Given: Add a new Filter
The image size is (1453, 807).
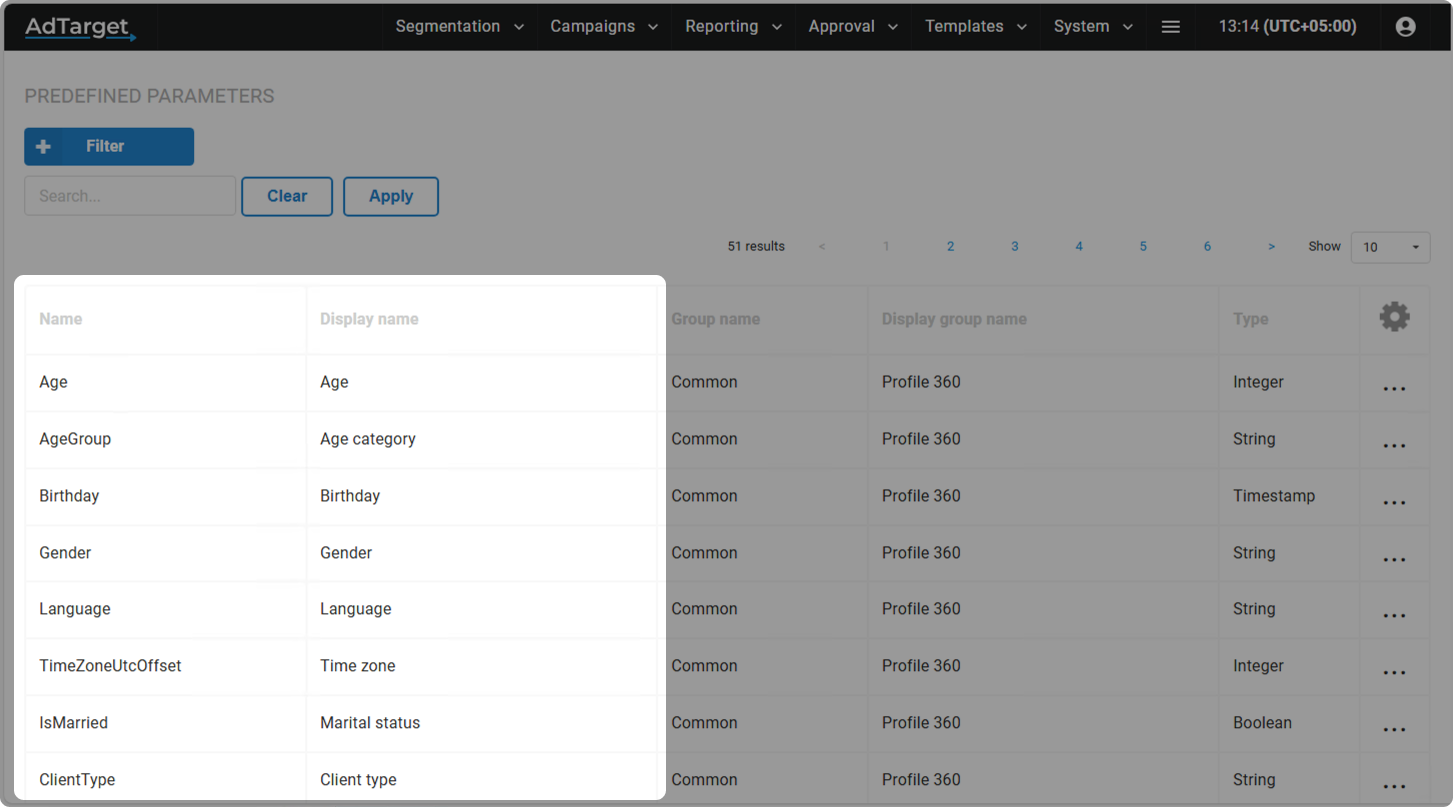Looking at the screenshot, I should pos(109,146).
